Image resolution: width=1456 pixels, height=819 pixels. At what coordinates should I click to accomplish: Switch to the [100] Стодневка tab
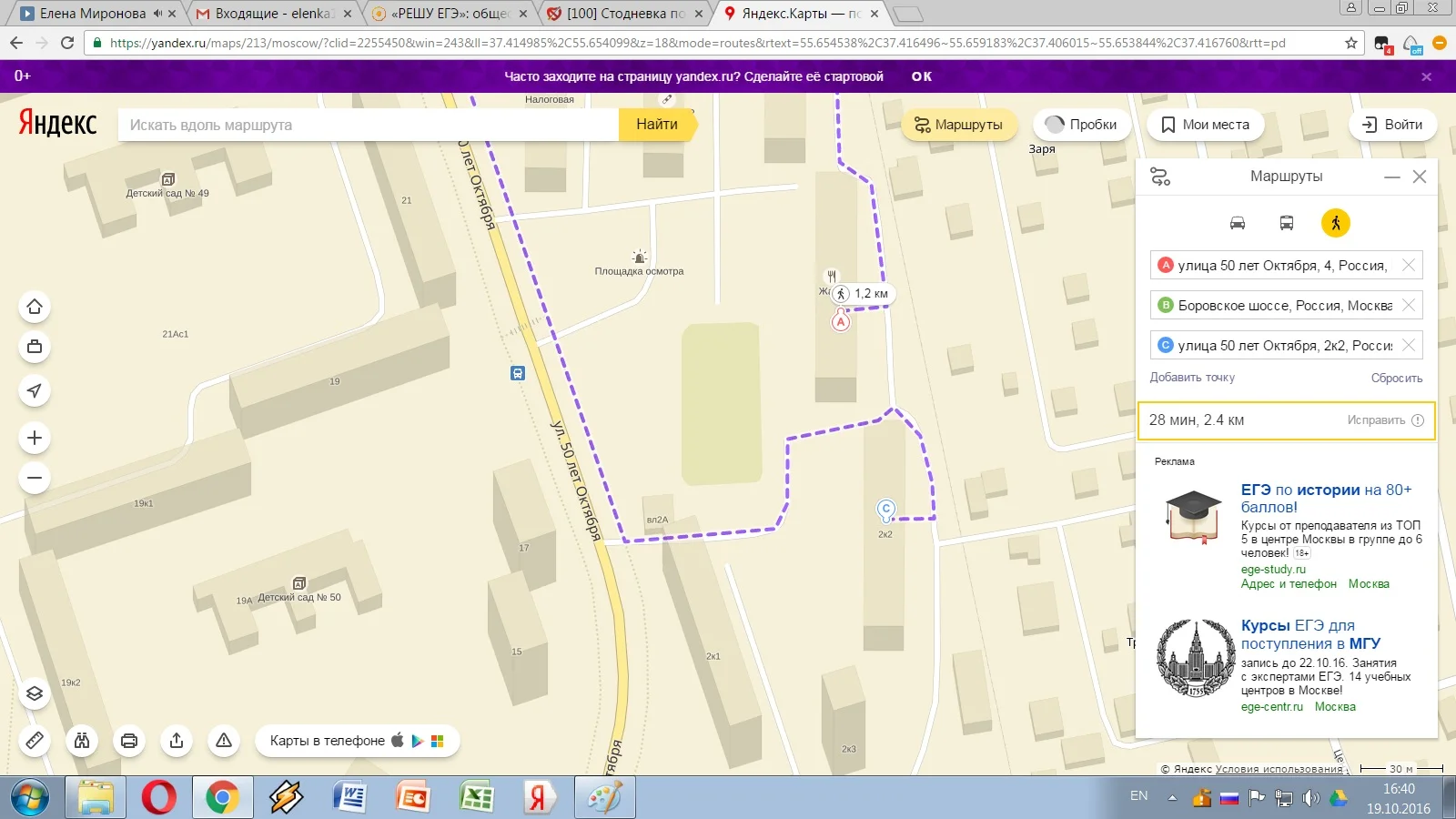(x=625, y=14)
